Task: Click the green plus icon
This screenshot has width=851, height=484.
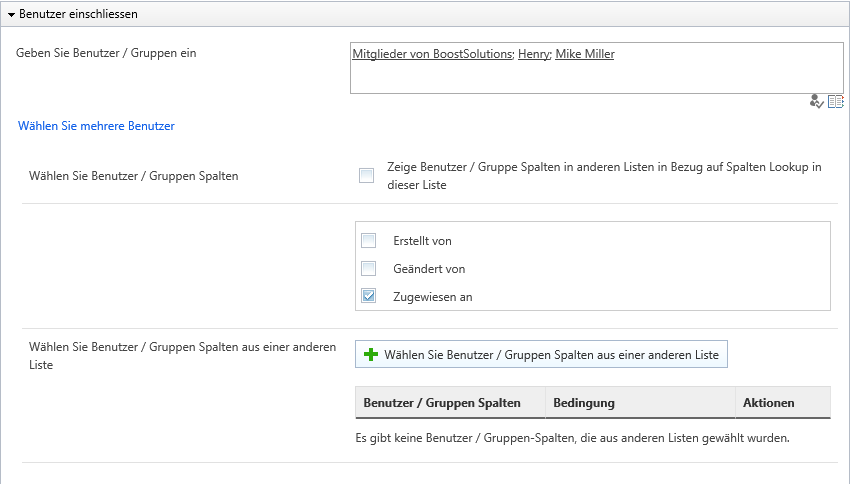Action: pos(371,354)
